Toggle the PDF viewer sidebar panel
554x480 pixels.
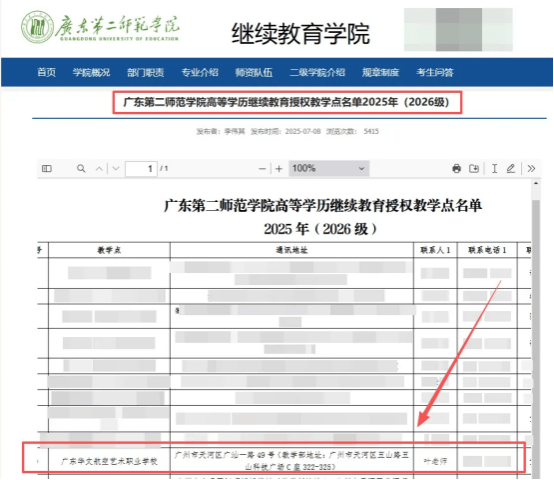point(47,168)
